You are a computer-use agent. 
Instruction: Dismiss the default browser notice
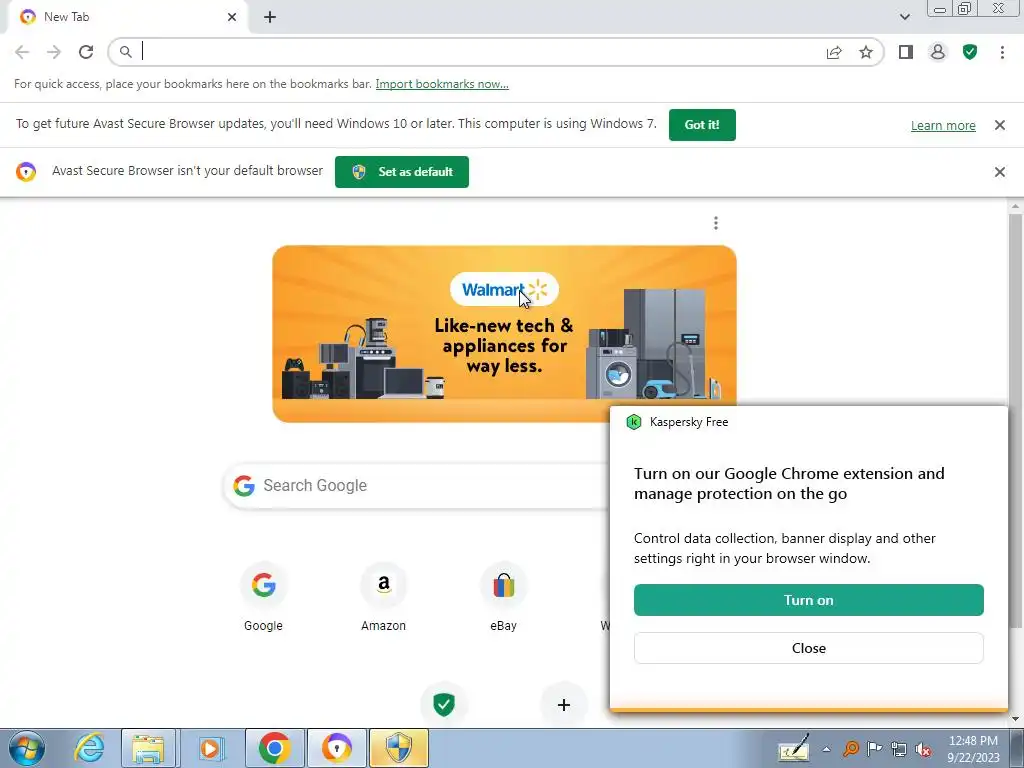[999, 172]
